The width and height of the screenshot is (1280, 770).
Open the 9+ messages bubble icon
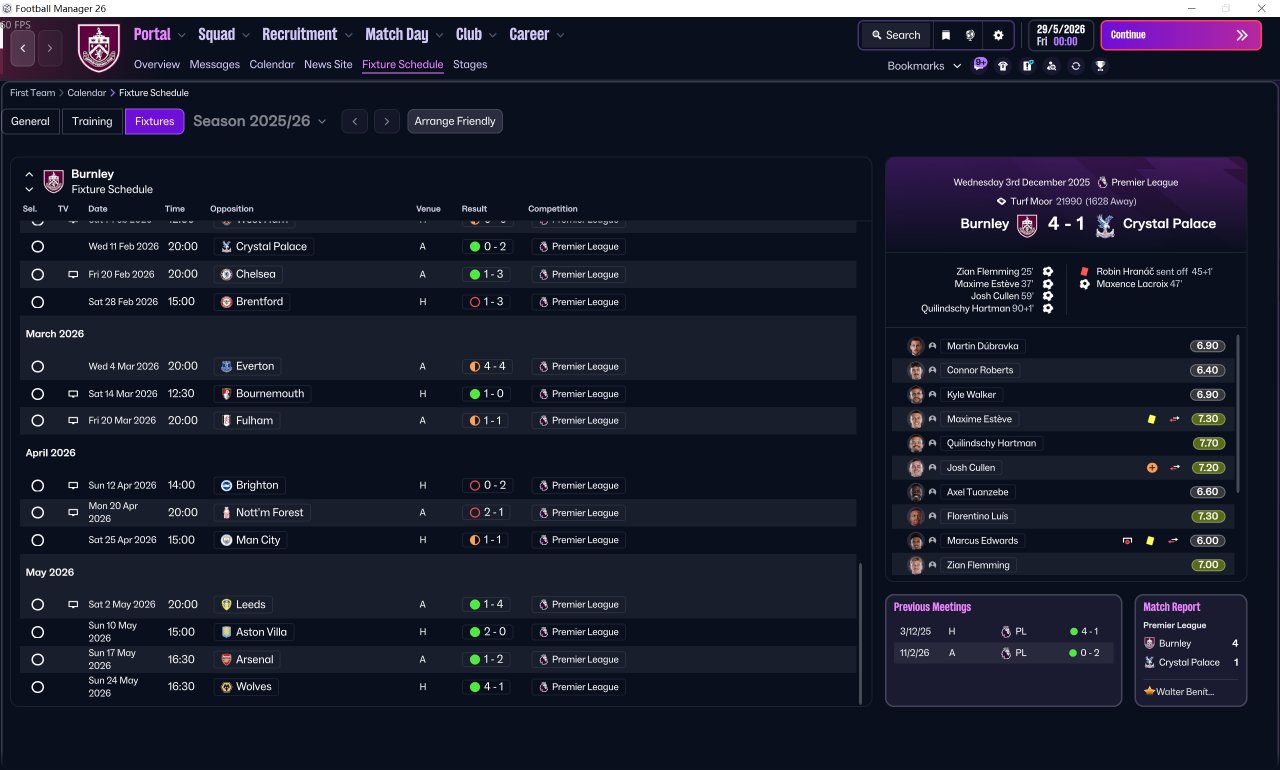pos(980,65)
